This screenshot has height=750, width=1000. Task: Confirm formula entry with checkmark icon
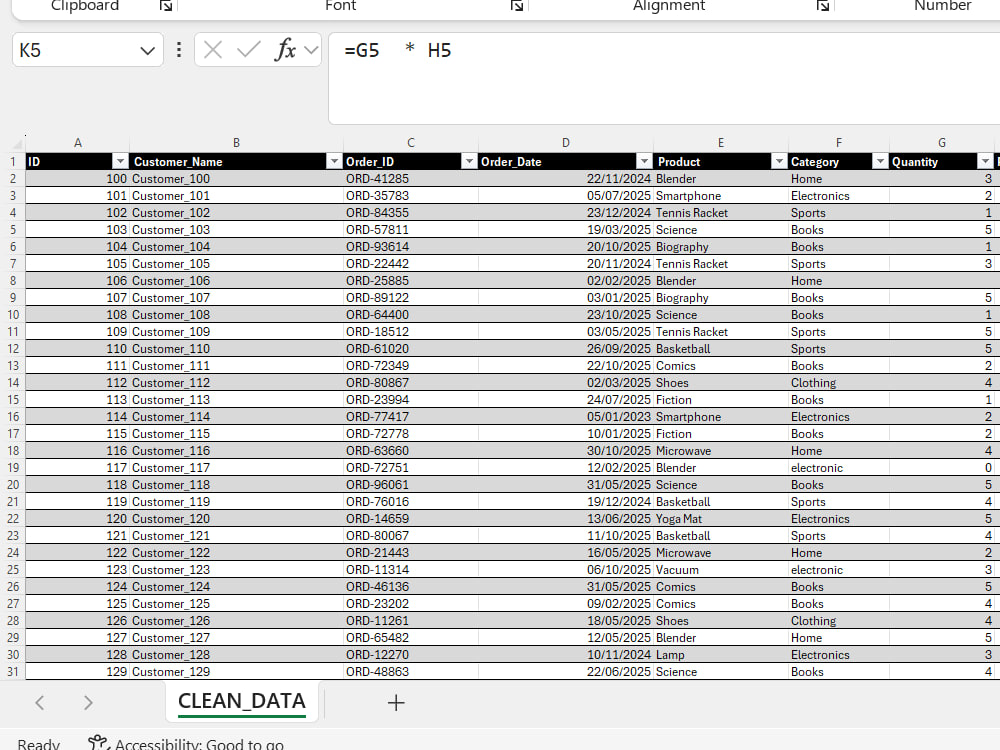pos(248,50)
